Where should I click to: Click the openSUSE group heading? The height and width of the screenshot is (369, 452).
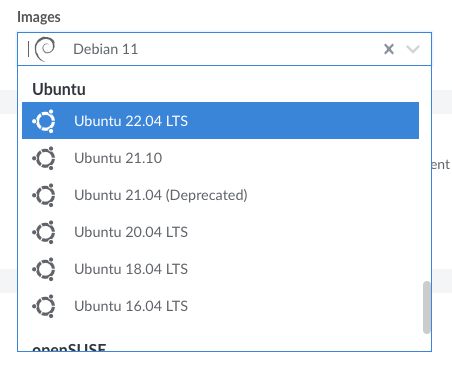(69, 347)
